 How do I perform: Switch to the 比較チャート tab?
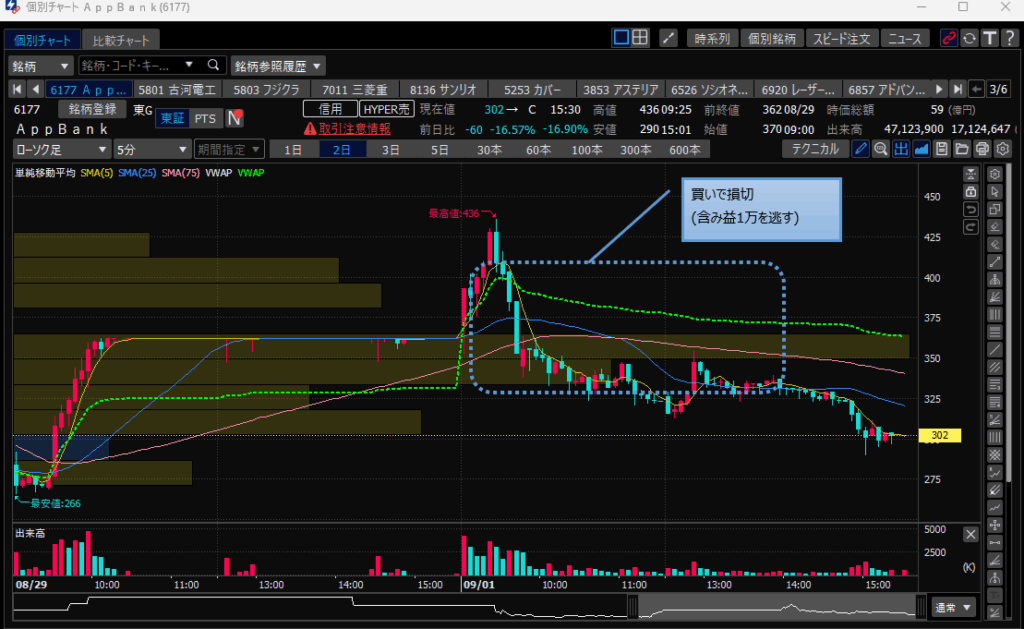(120, 41)
